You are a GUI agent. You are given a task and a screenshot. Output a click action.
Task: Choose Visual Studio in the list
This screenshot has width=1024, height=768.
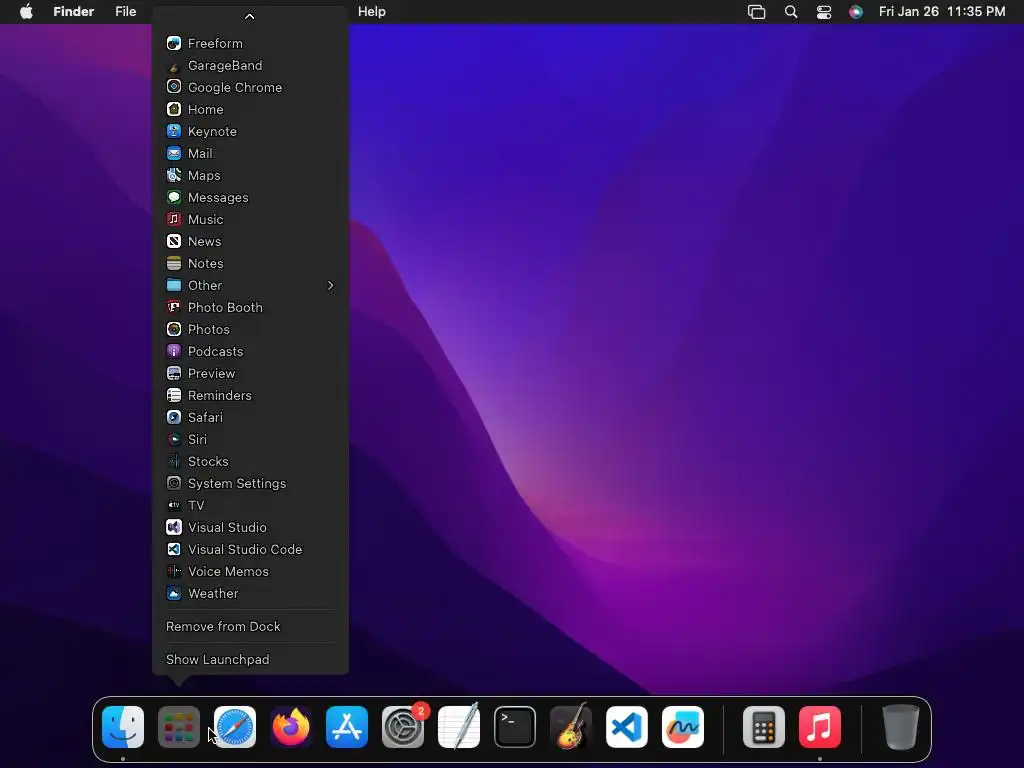click(250, 527)
